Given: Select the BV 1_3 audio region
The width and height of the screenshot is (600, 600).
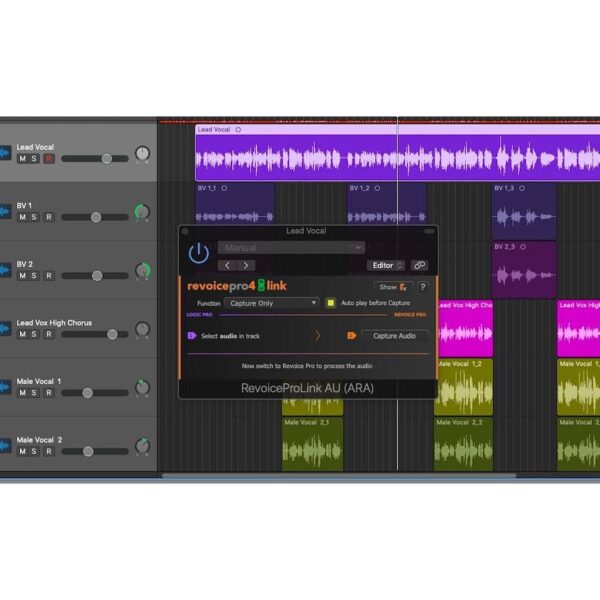Looking at the screenshot, I should [x=524, y=211].
